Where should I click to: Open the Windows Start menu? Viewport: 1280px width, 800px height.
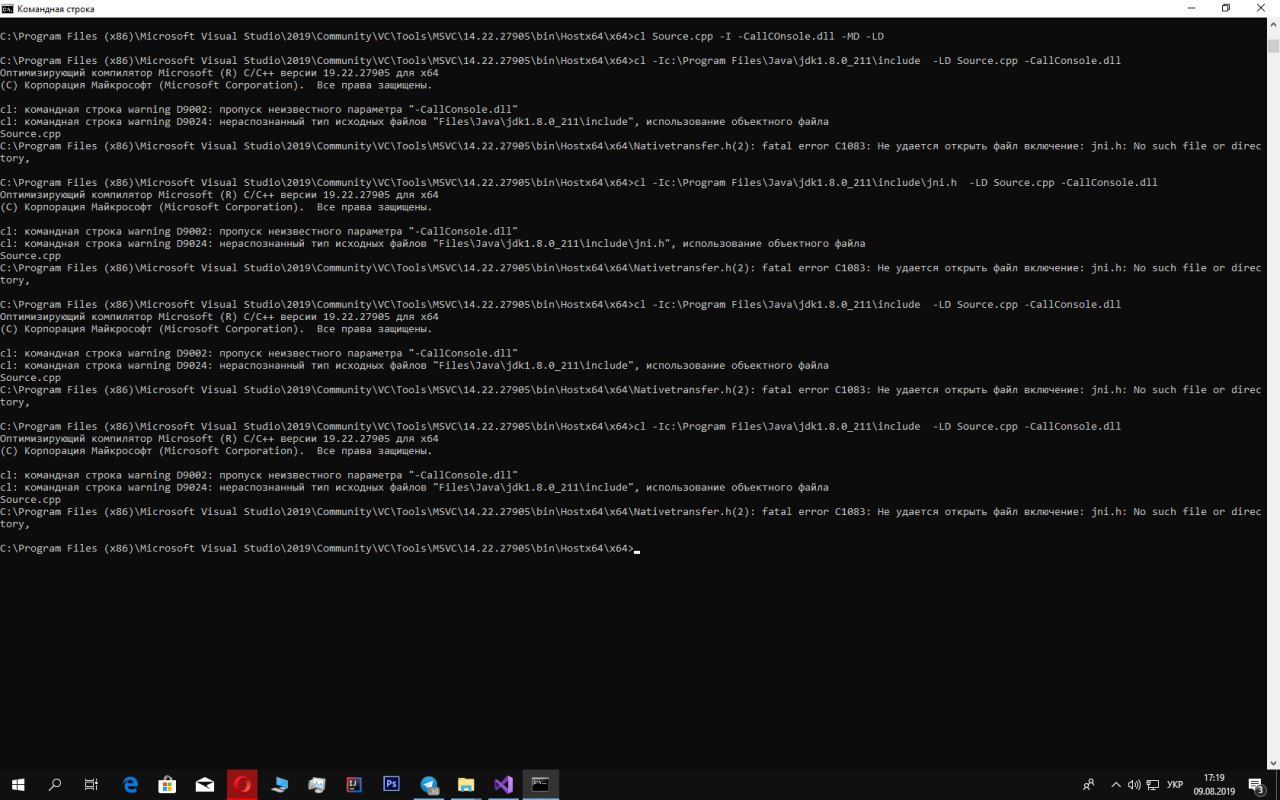tap(18, 785)
